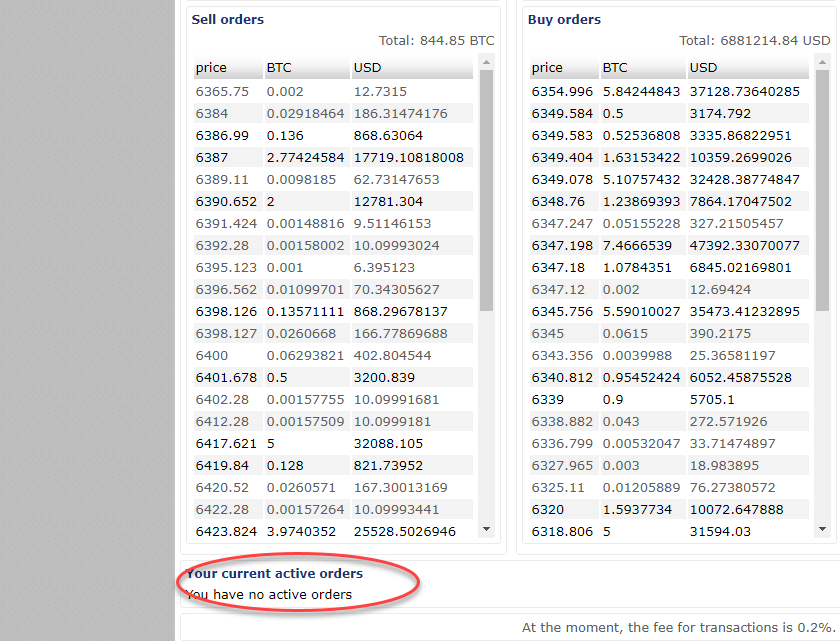Image resolution: width=840 pixels, height=641 pixels.
Task: Click USD value 32428.38774847 in Buy orders
Action: click(745, 179)
